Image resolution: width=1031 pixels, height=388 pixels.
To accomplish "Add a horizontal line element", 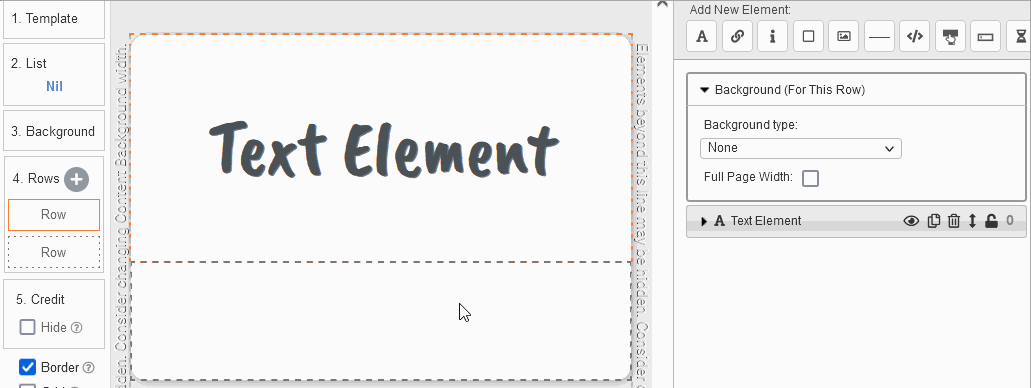I will tap(879, 37).
